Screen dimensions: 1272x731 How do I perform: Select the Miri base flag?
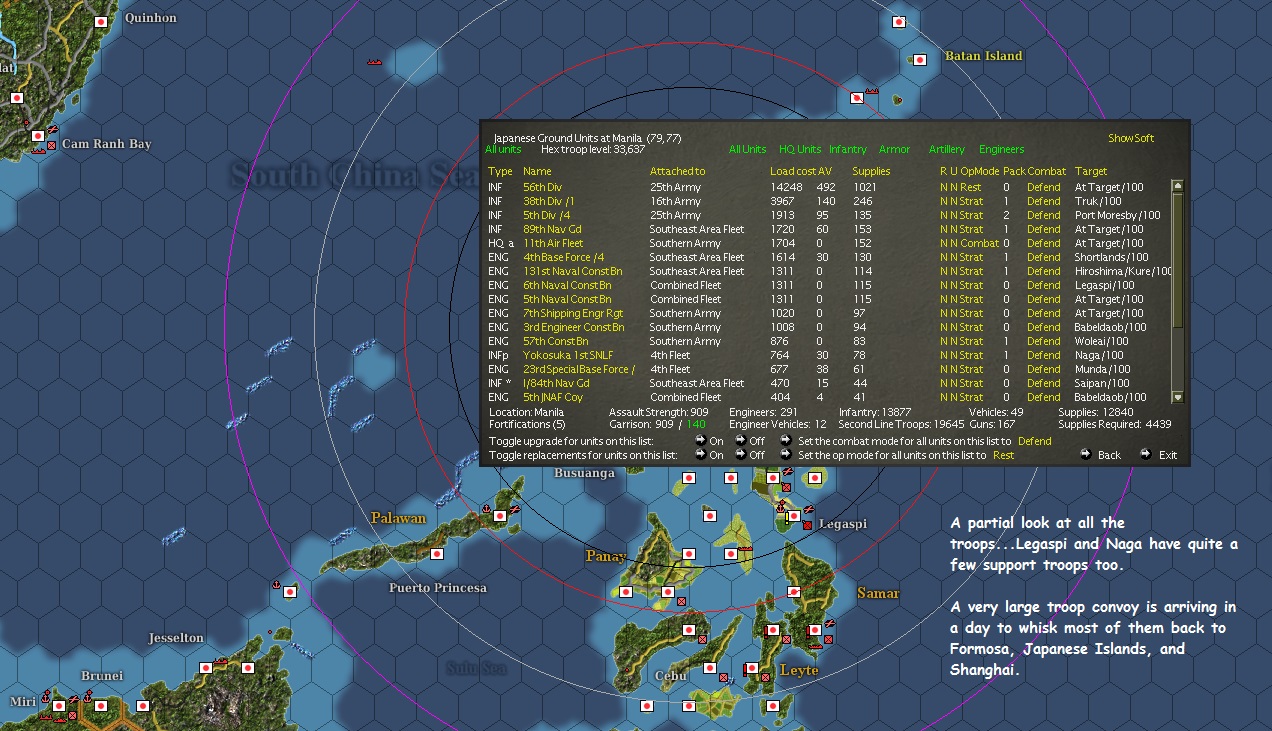pyautogui.click(x=59, y=706)
